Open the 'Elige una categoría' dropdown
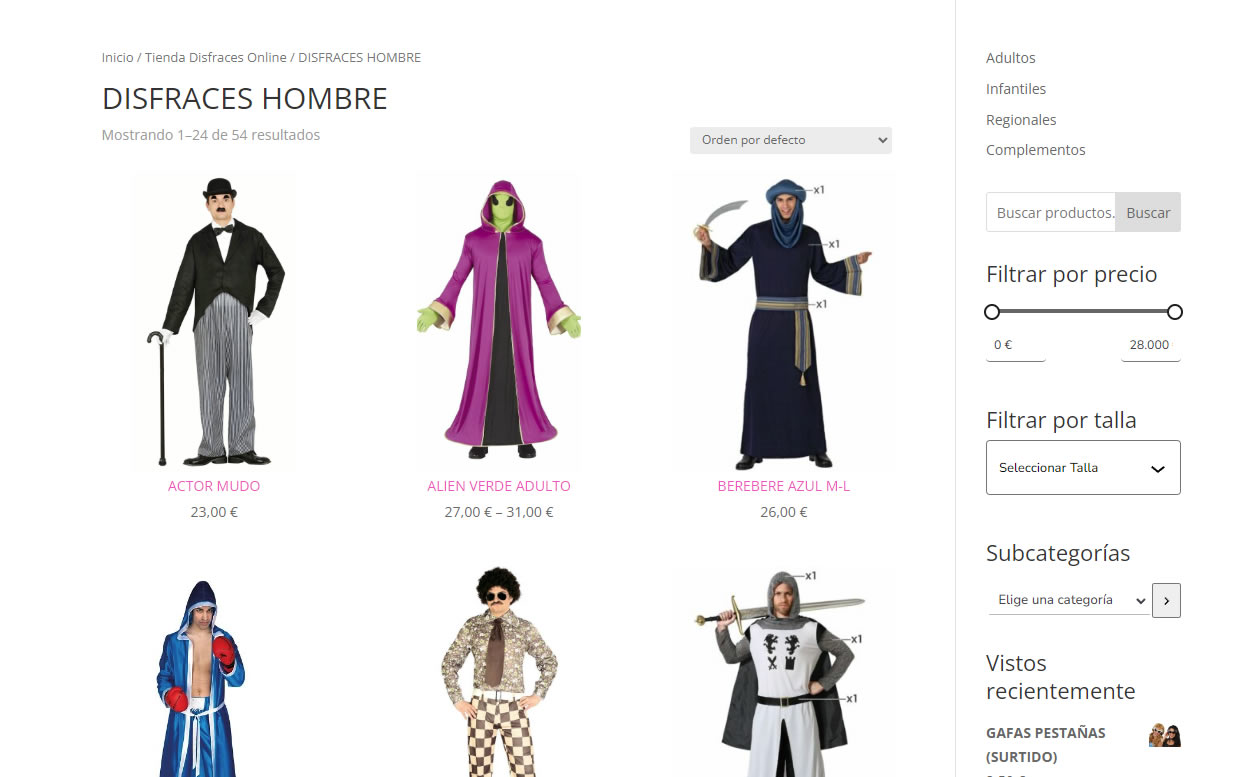 pyautogui.click(x=1068, y=600)
